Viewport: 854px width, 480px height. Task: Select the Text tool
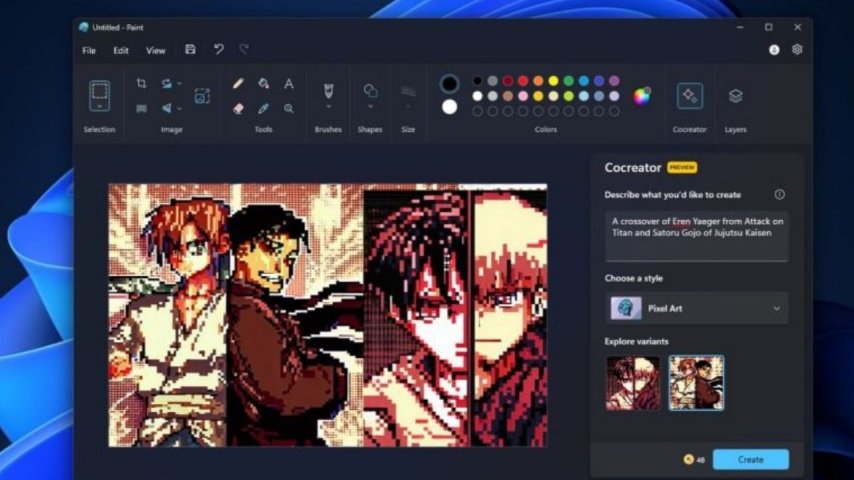[x=289, y=83]
